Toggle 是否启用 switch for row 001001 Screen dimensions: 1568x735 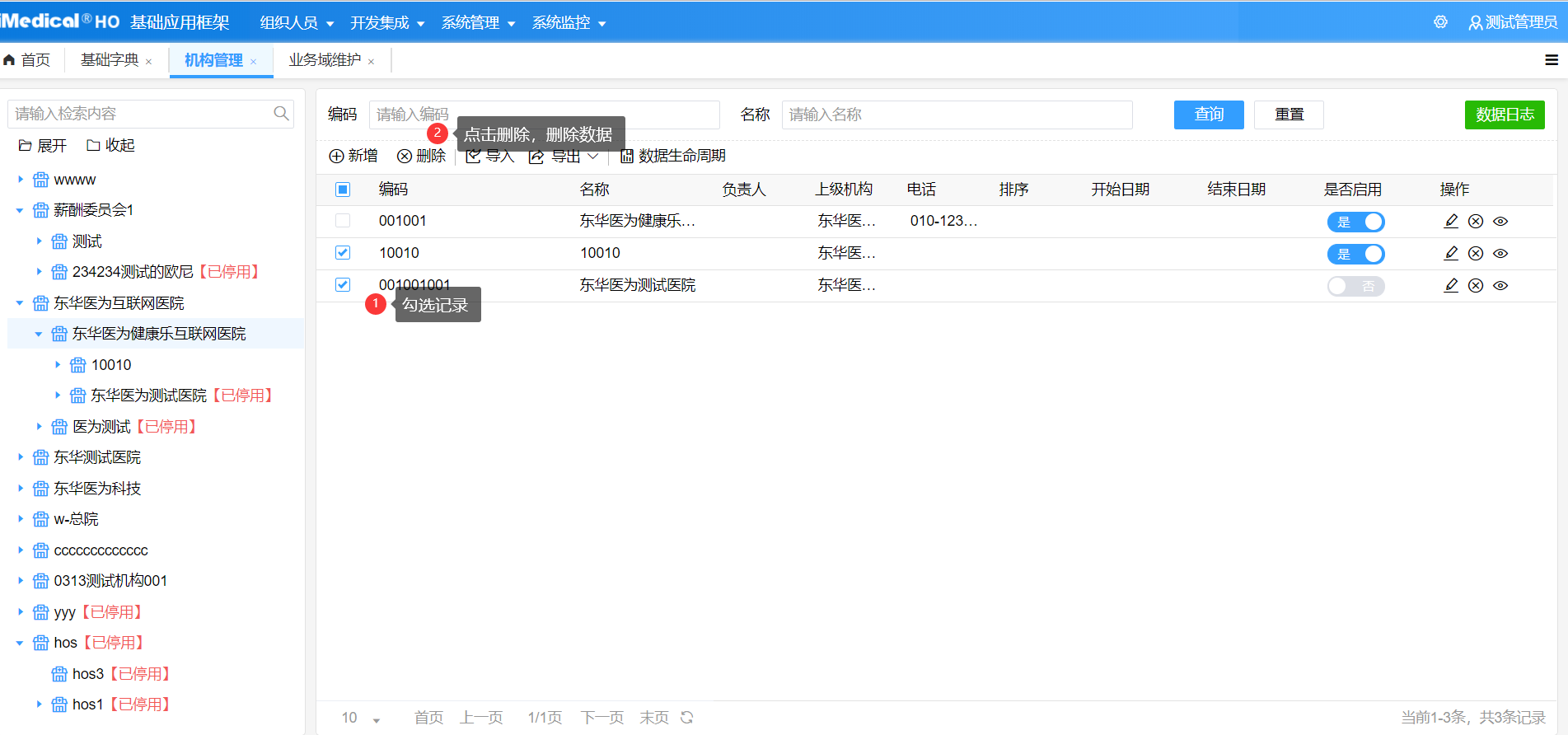1355,222
